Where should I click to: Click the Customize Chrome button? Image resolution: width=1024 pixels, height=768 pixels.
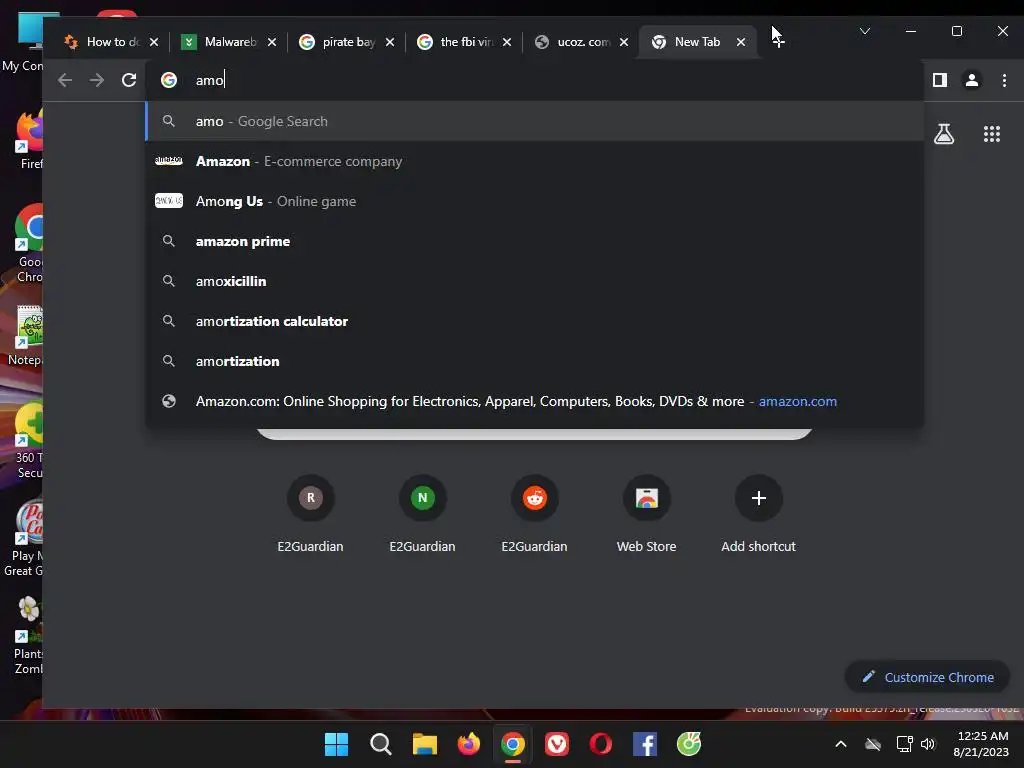coord(927,677)
